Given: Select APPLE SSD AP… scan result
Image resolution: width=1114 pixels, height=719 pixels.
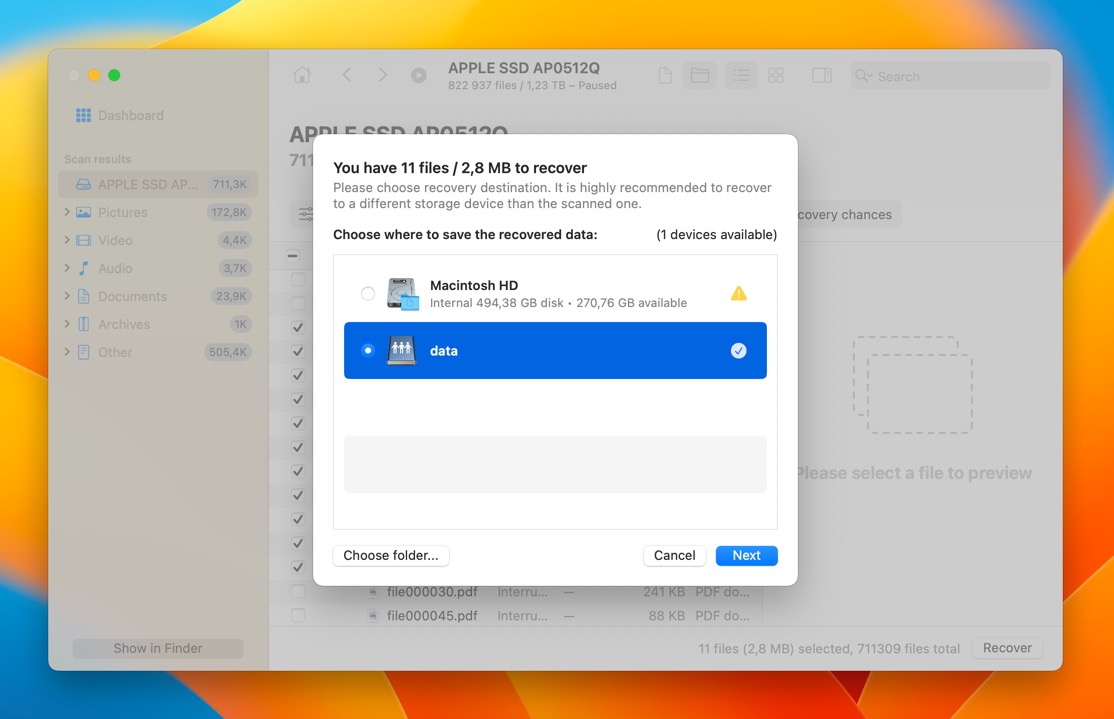Looking at the screenshot, I should 158,184.
